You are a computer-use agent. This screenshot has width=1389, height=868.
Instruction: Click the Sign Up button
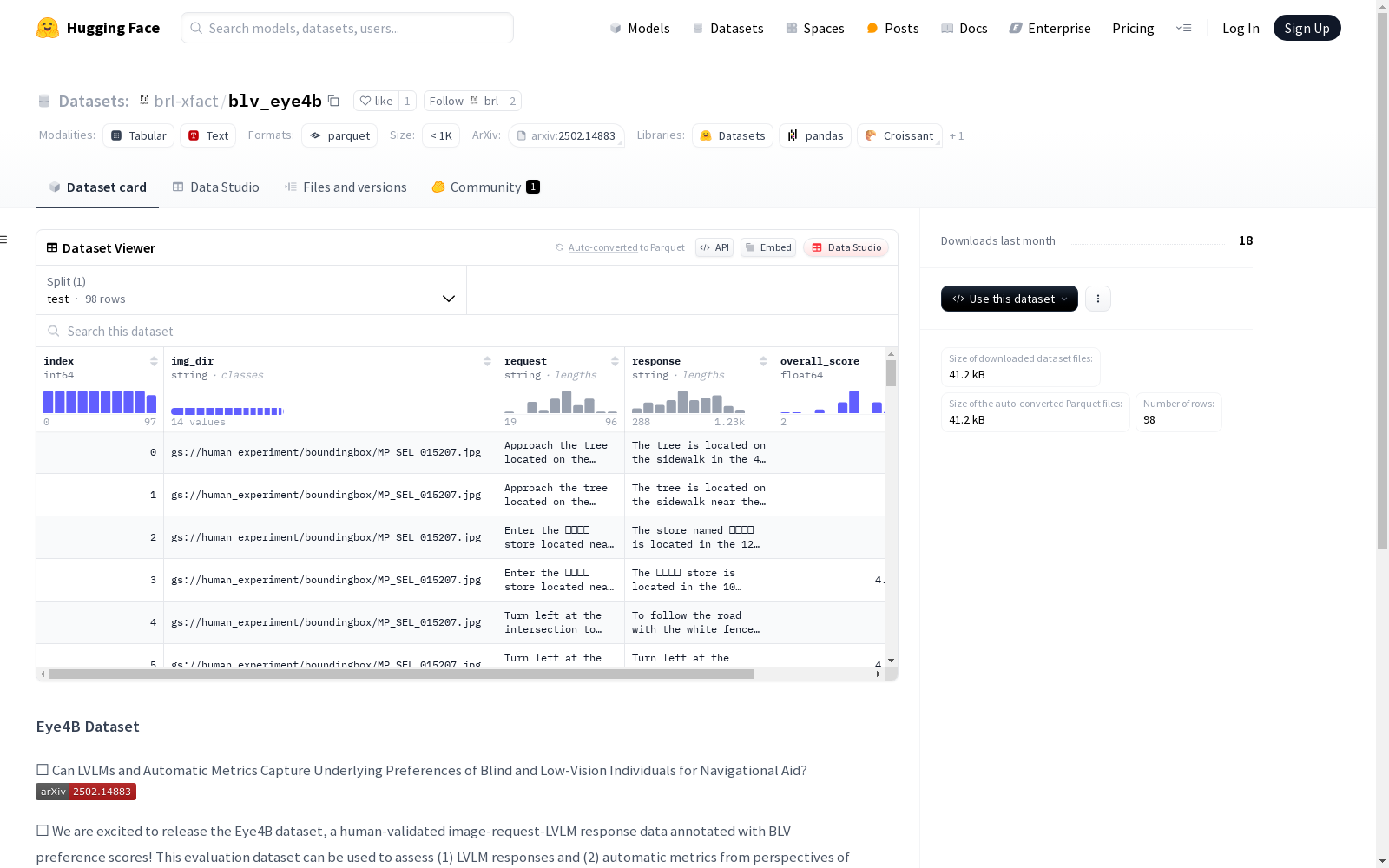pyautogui.click(x=1307, y=28)
